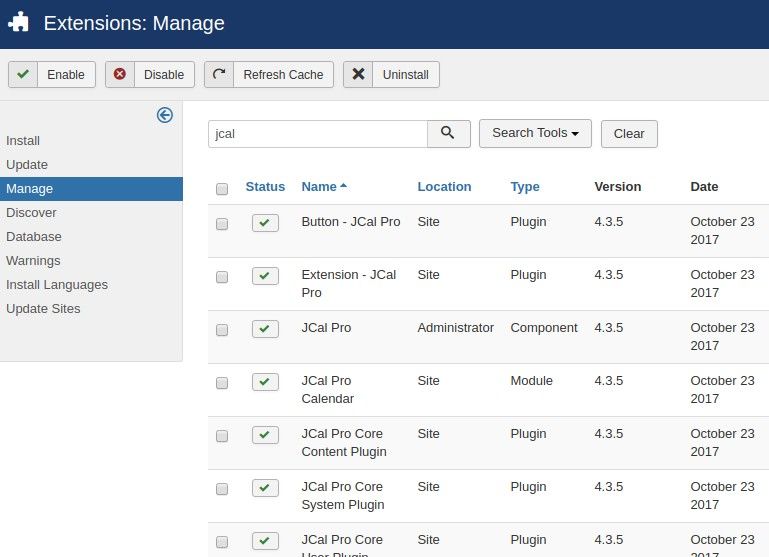Viewport: 769px width, 557px height.
Task: Click the Component type cell
Action: 544,328
